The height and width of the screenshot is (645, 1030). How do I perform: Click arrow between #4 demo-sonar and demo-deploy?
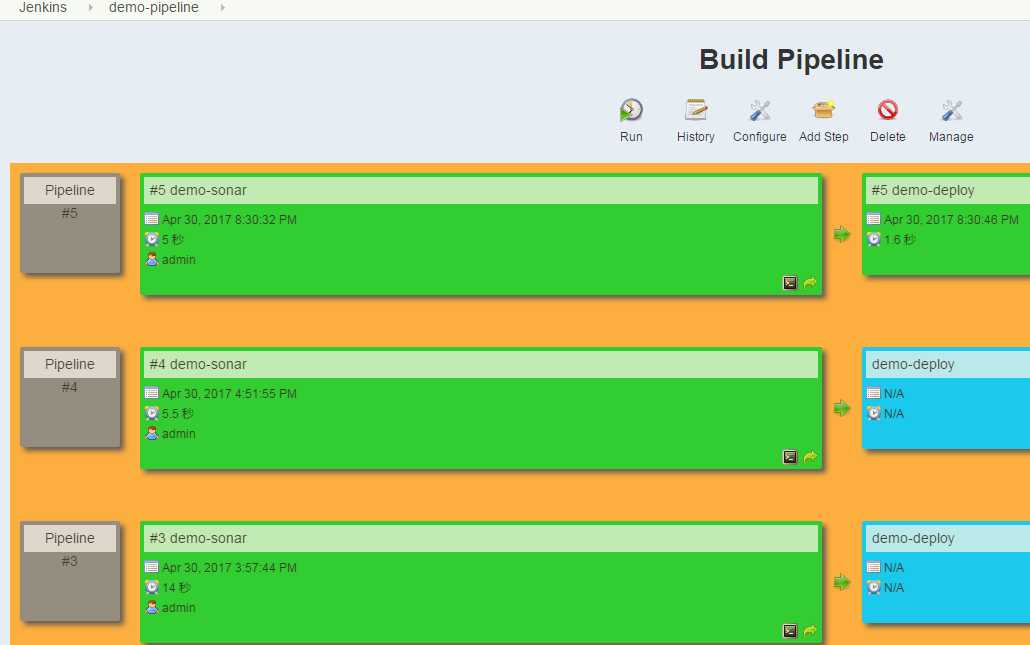[x=841, y=408]
